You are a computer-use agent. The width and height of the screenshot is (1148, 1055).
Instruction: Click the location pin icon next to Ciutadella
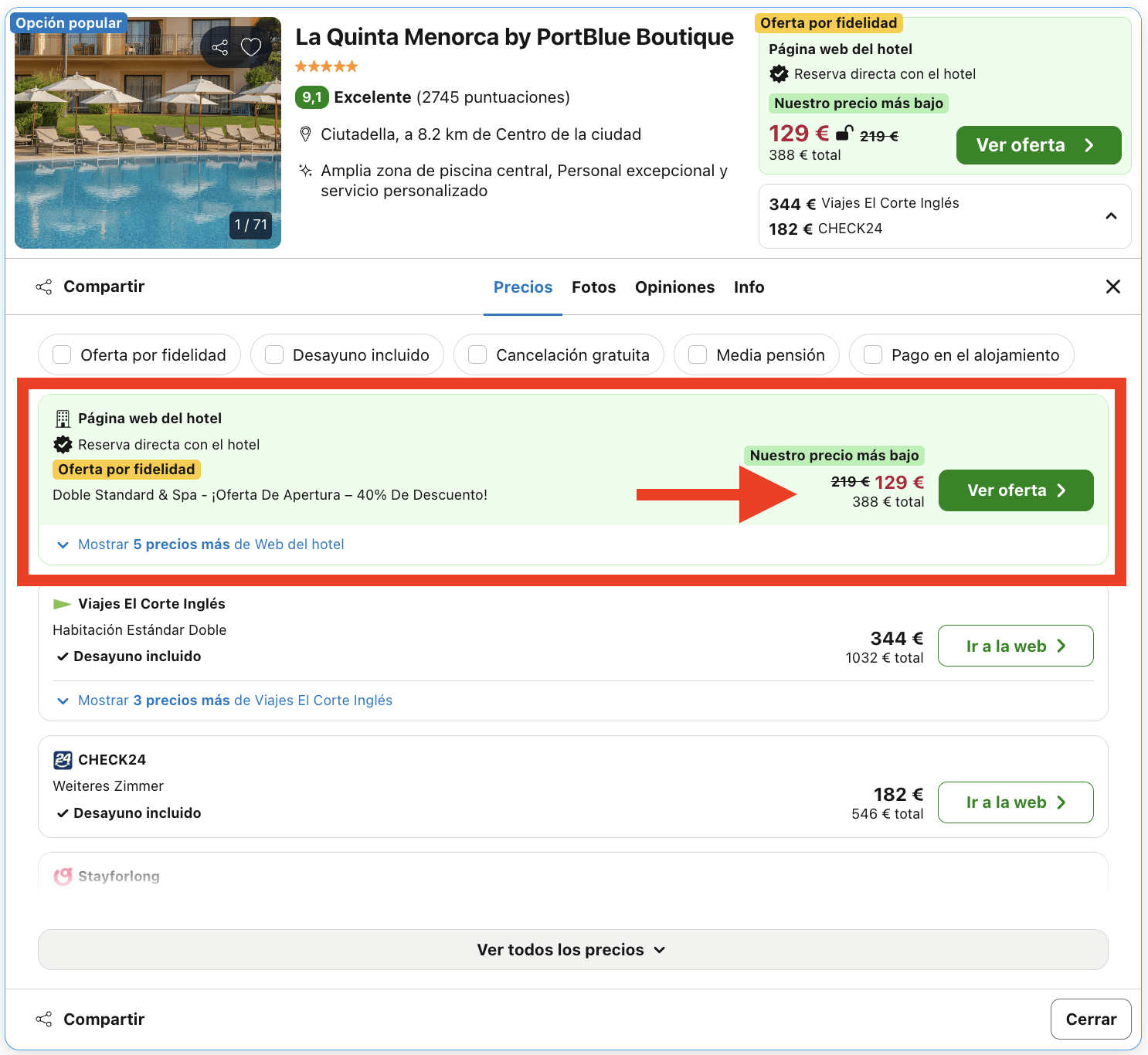tap(305, 134)
